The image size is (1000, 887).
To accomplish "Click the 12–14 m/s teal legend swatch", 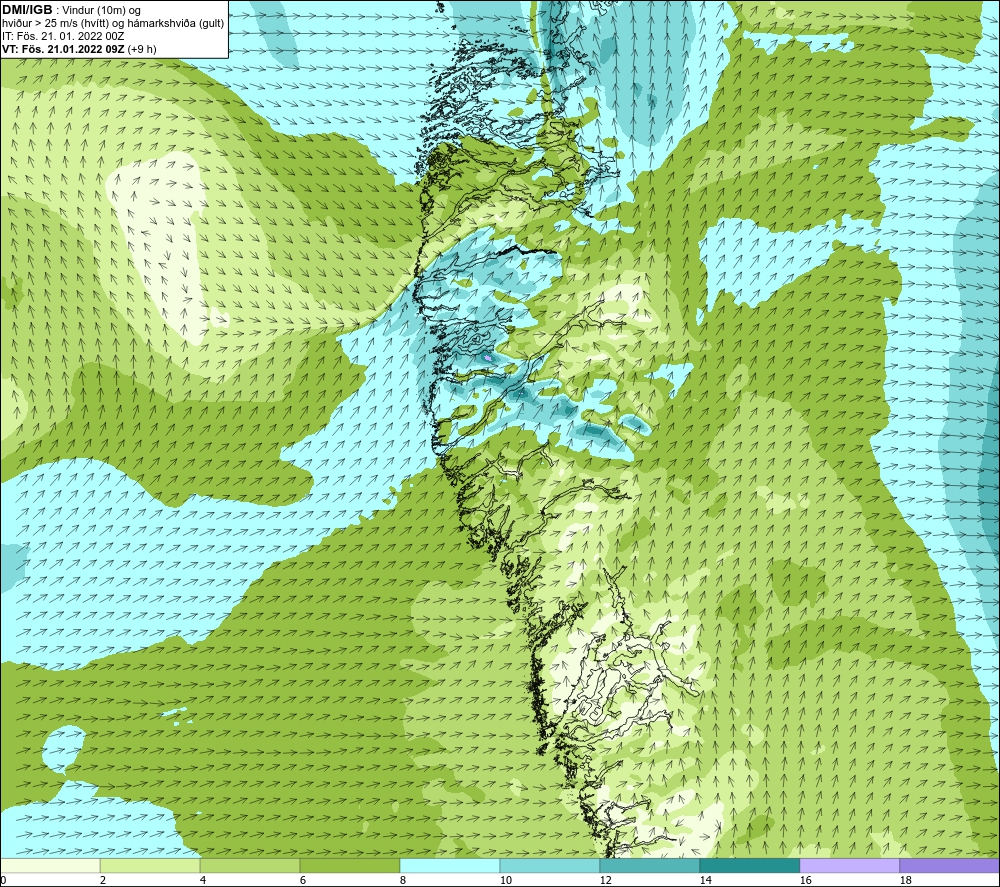I will (x=649, y=865).
